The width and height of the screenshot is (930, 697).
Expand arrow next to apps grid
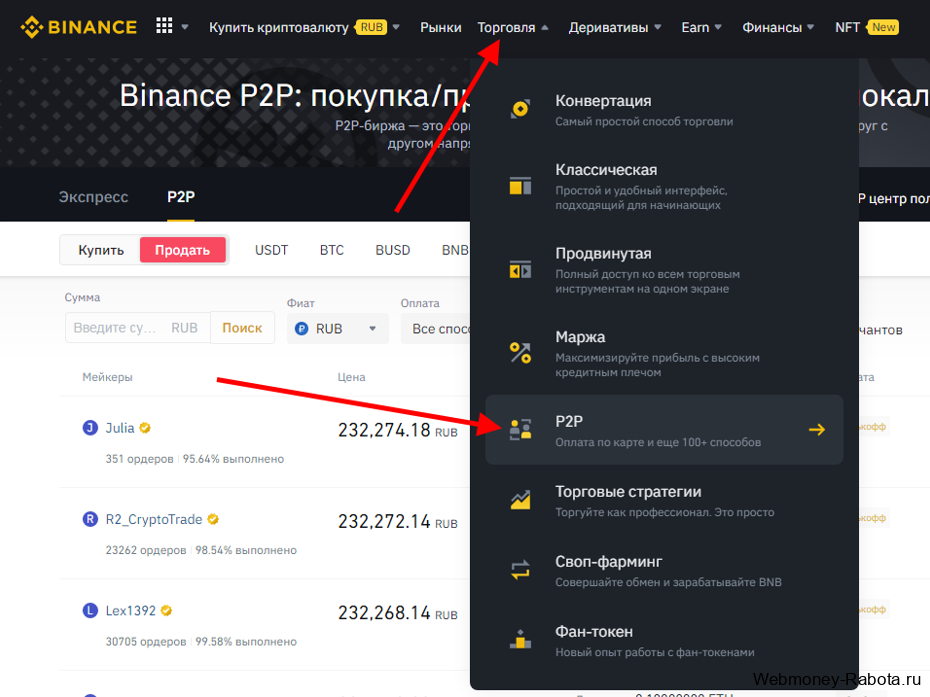[x=185, y=27]
